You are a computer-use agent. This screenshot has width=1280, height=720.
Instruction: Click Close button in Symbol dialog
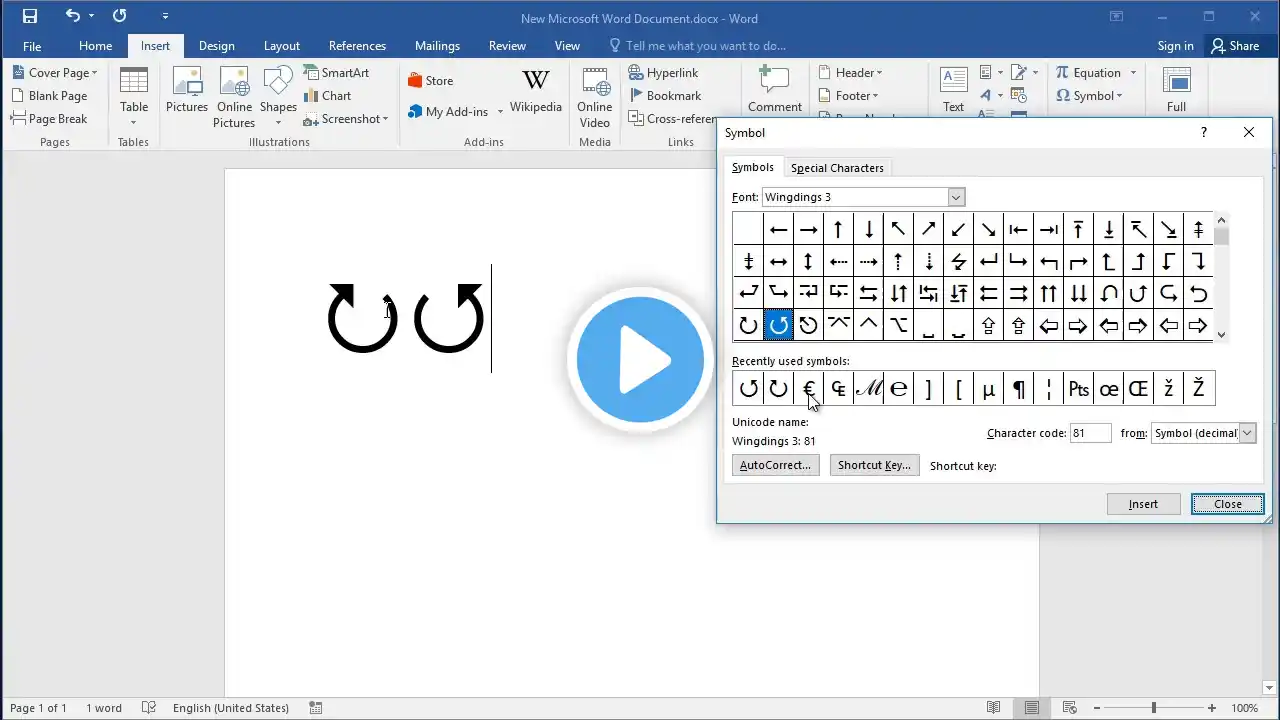coord(1227,504)
